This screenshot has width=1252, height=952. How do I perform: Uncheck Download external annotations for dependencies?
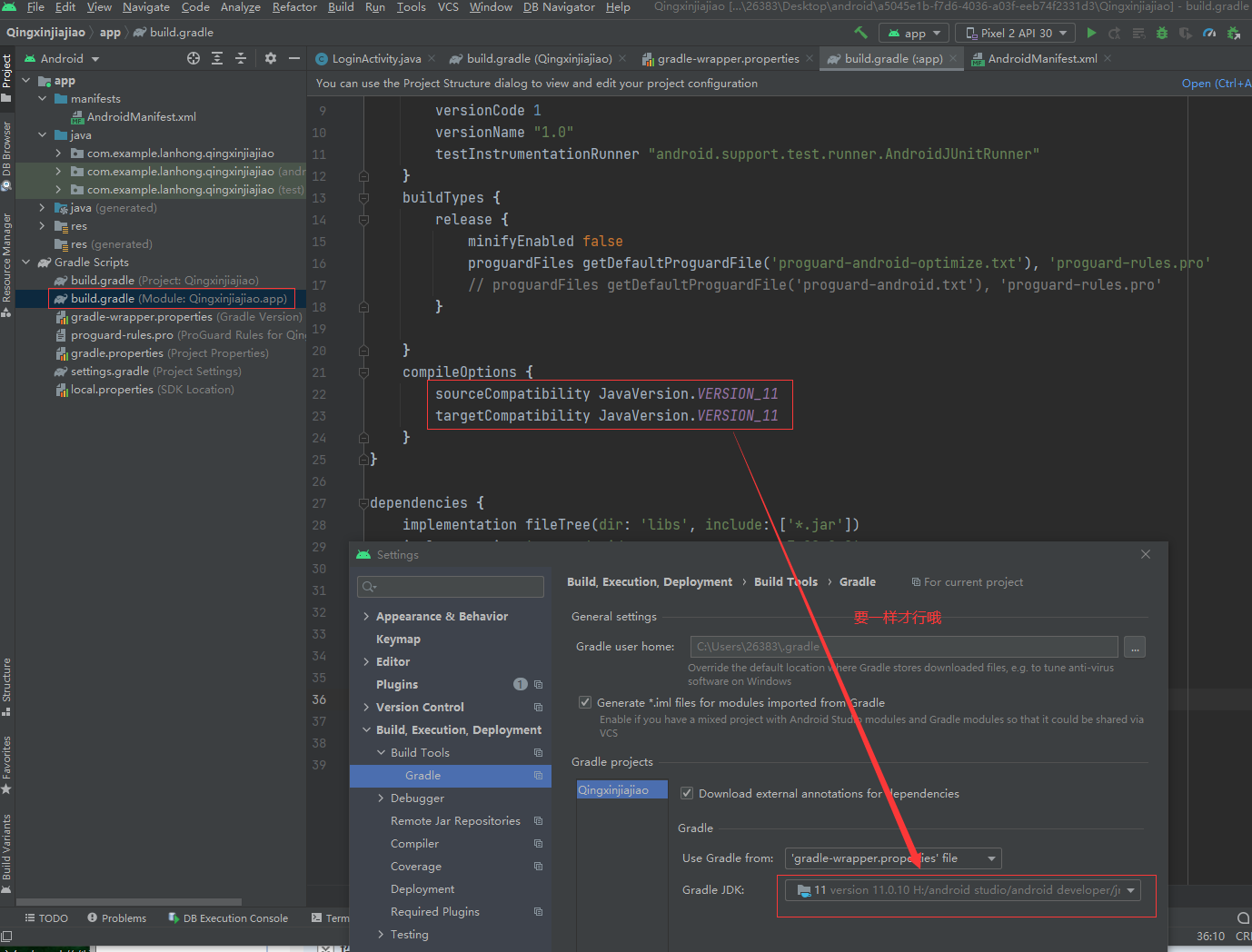[687, 793]
